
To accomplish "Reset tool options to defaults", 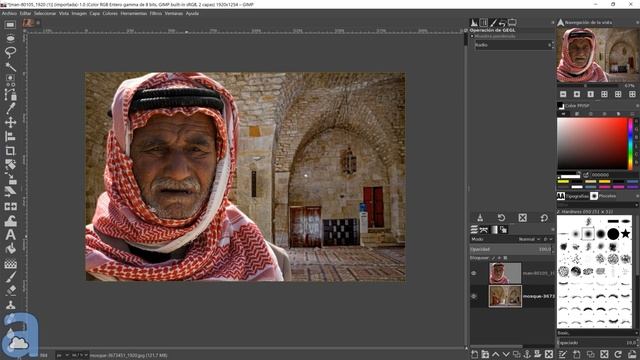I will 544,218.
